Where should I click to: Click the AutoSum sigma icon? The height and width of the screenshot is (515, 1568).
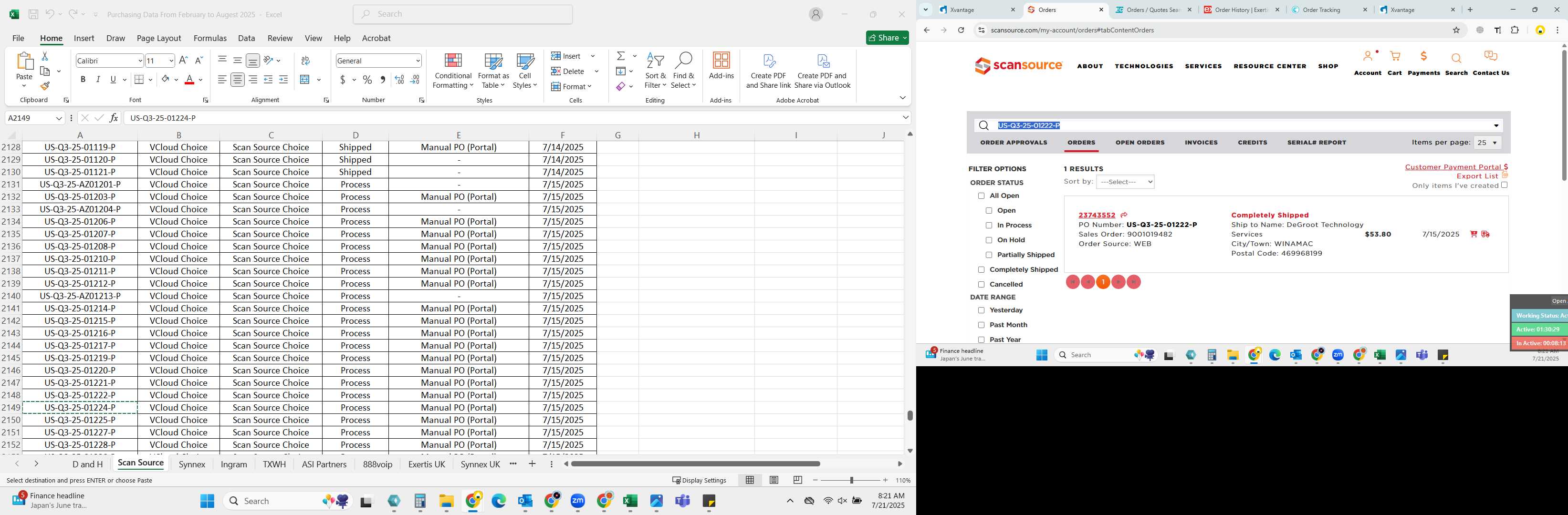click(621, 56)
